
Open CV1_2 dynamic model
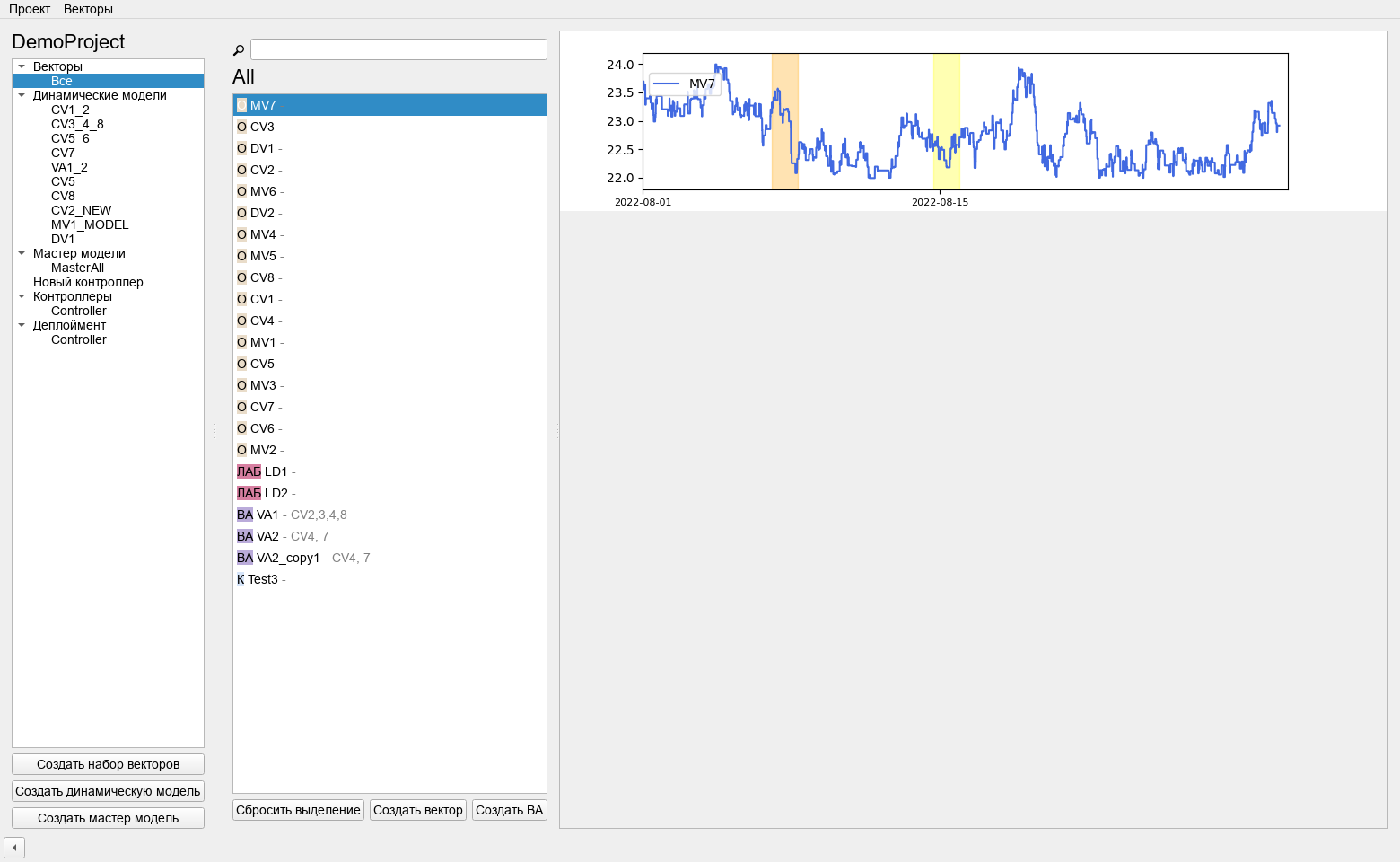pos(70,110)
